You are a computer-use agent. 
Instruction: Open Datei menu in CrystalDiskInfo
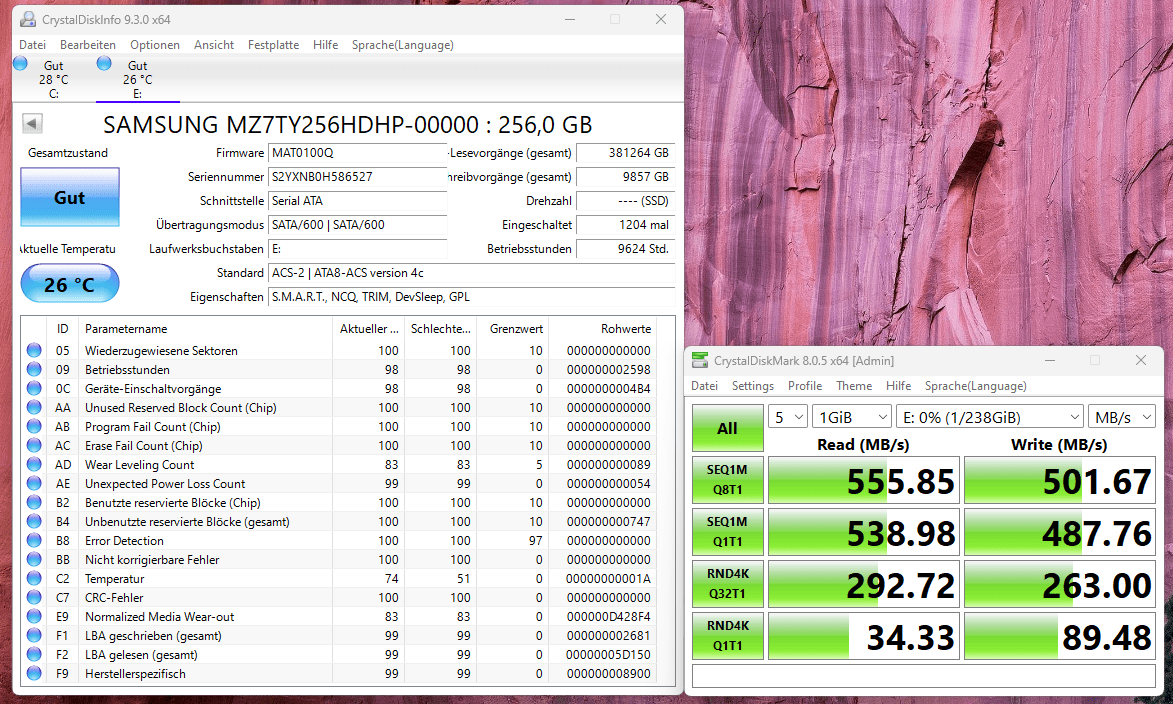pyautogui.click(x=32, y=45)
